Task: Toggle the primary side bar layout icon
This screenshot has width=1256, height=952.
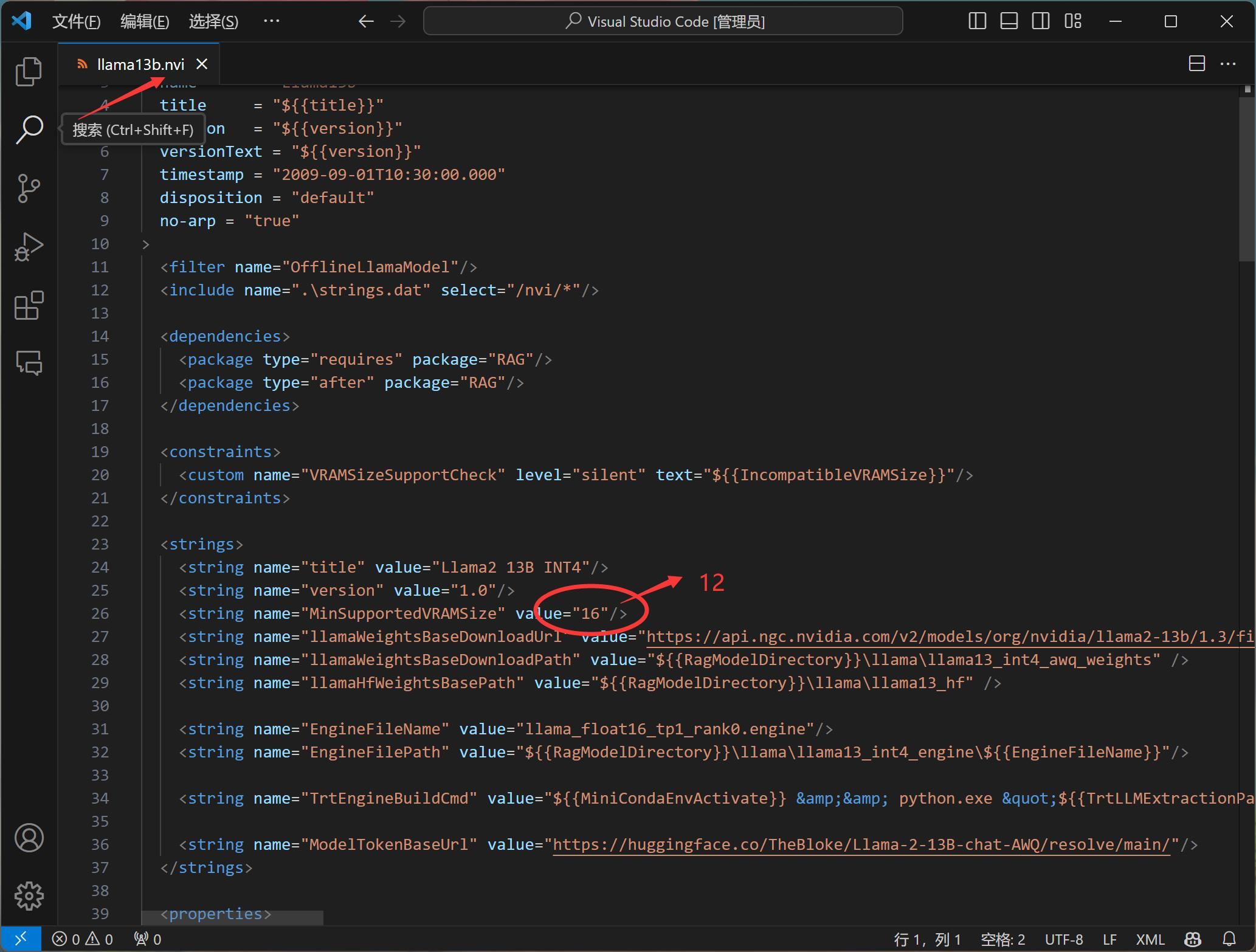Action: 977,21
